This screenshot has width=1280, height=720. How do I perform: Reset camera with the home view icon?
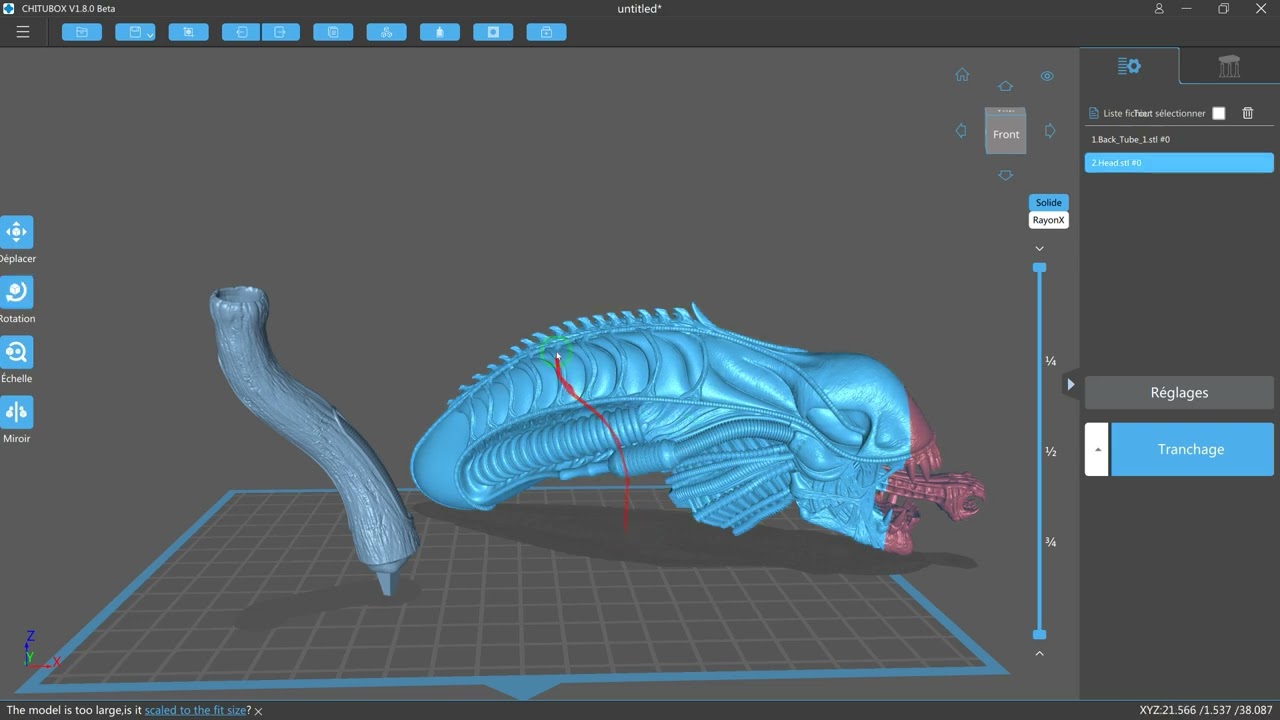pyautogui.click(x=962, y=75)
